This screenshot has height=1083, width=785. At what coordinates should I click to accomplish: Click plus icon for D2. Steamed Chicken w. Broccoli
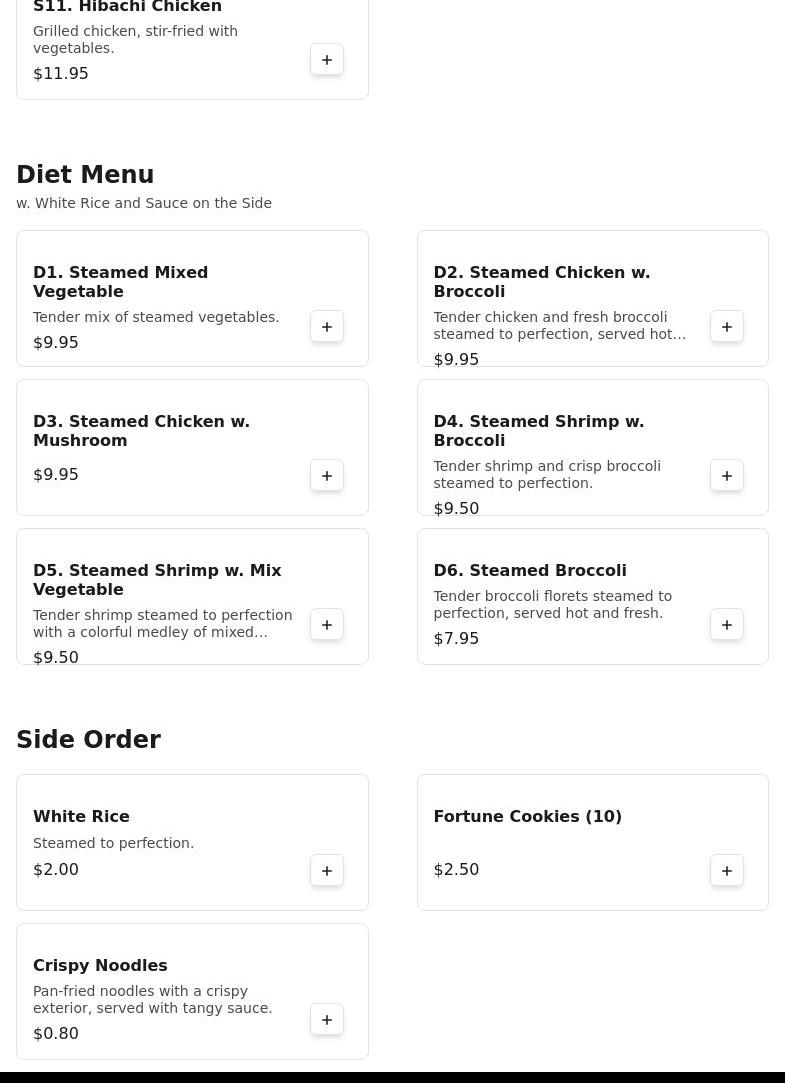[727, 327]
